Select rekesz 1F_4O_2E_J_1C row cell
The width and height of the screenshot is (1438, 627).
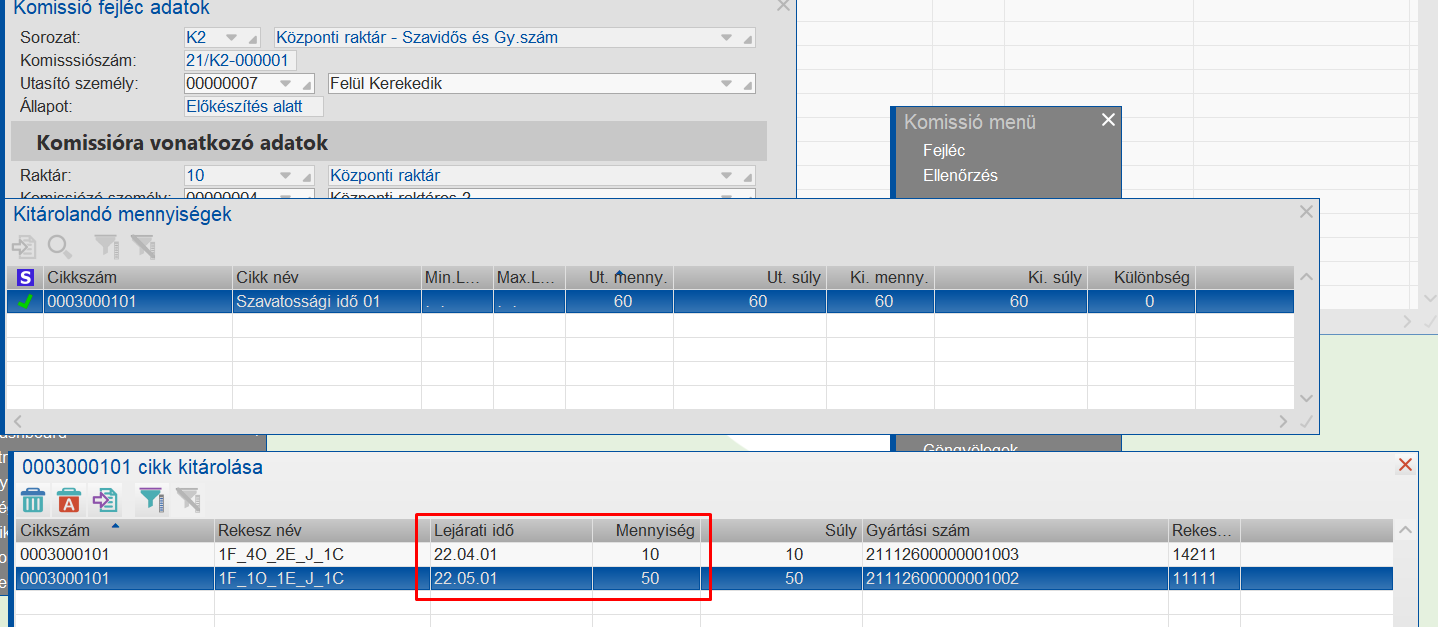[322, 554]
